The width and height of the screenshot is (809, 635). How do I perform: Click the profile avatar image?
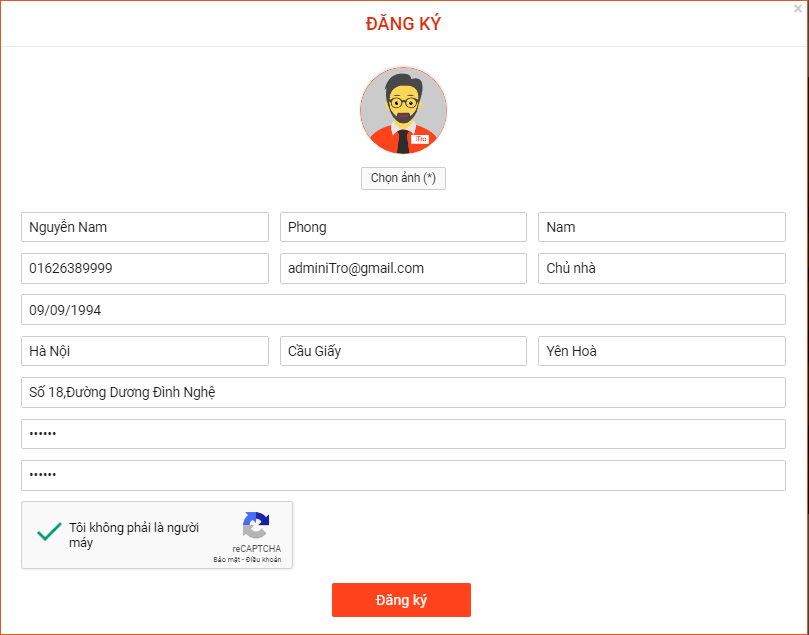[403, 111]
